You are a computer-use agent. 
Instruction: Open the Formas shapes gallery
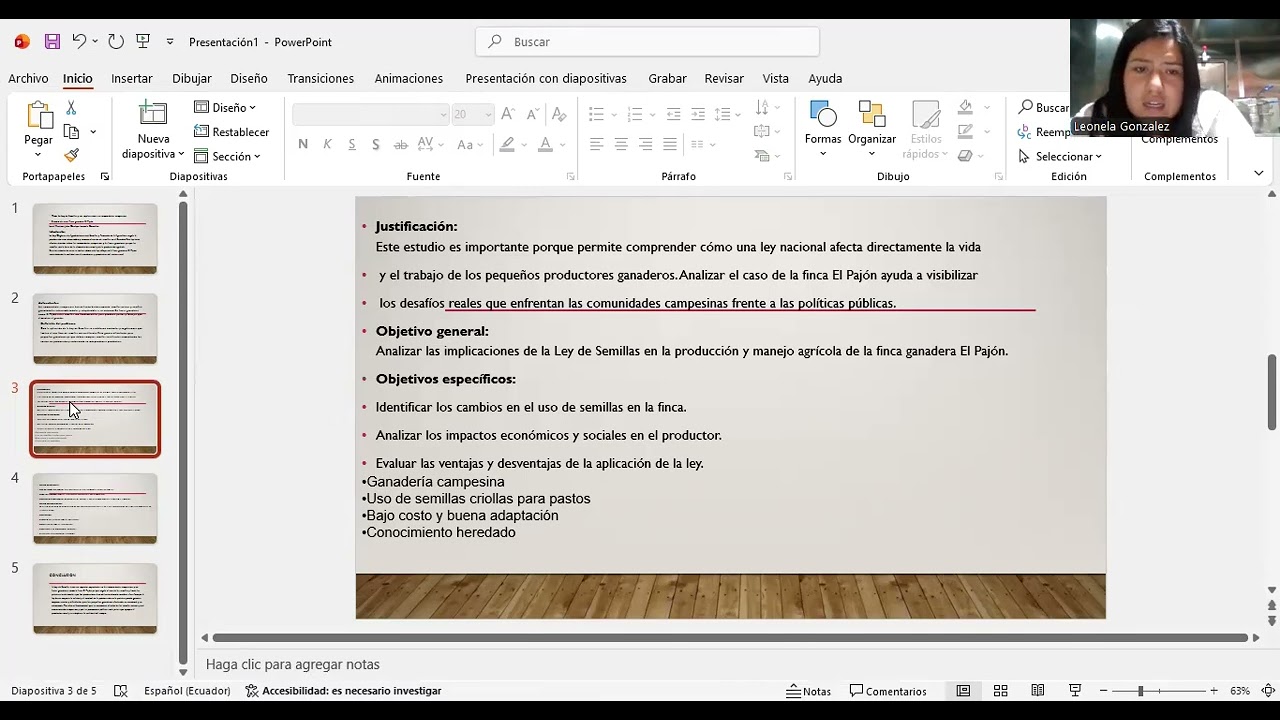(x=823, y=129)
